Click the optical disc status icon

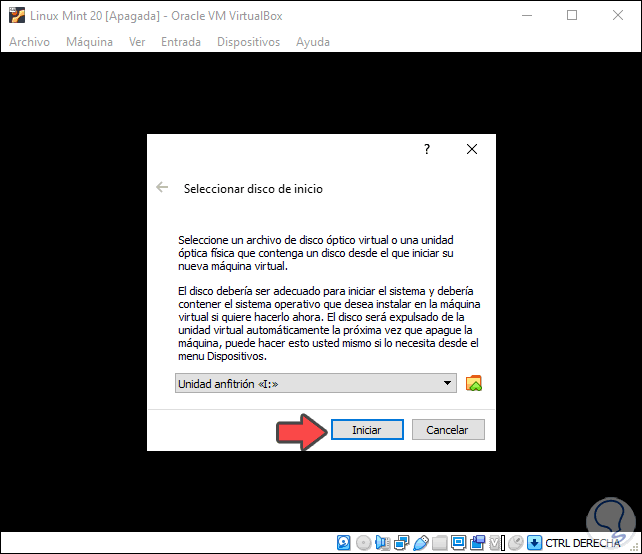[x=363, y=543]
